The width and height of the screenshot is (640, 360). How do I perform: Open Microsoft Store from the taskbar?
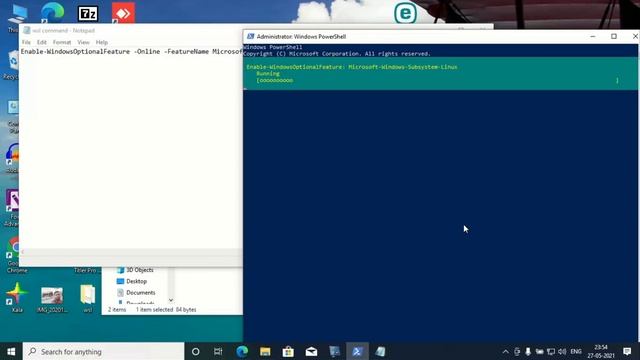288,351
